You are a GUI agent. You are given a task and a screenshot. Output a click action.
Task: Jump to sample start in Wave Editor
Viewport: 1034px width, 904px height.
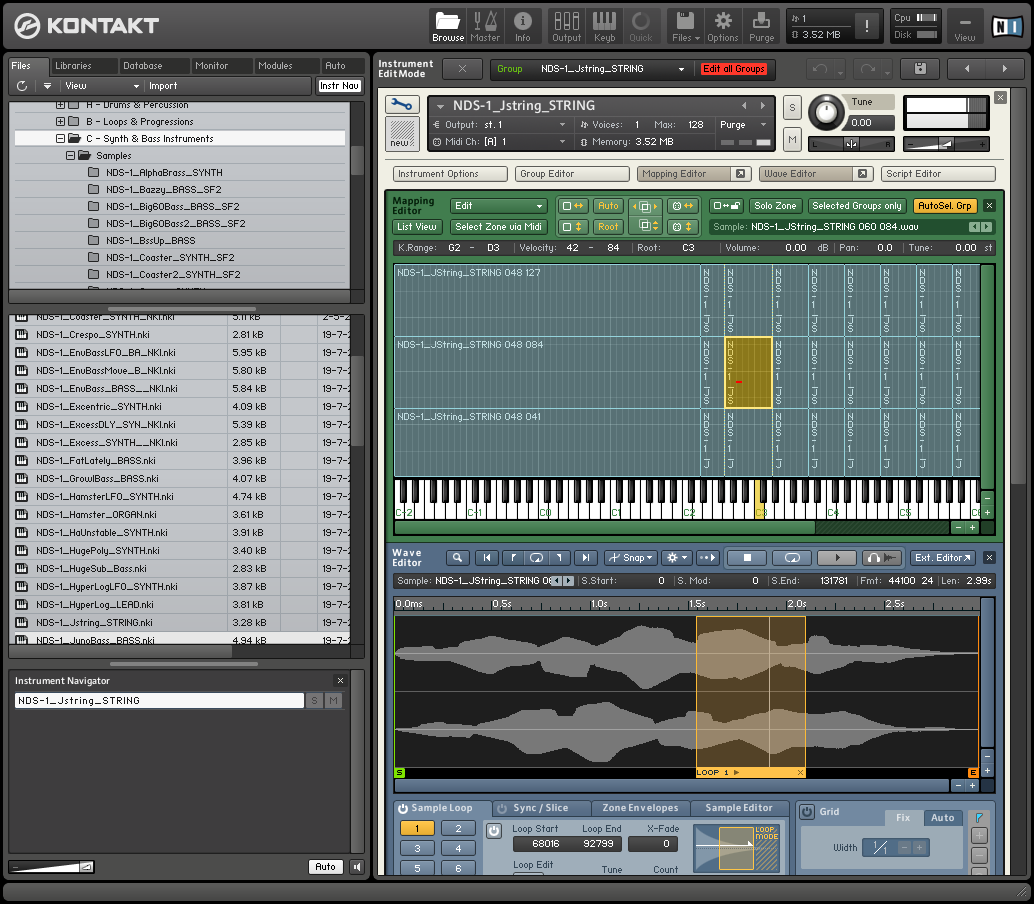pyautogui.click(x=487, y=558)
